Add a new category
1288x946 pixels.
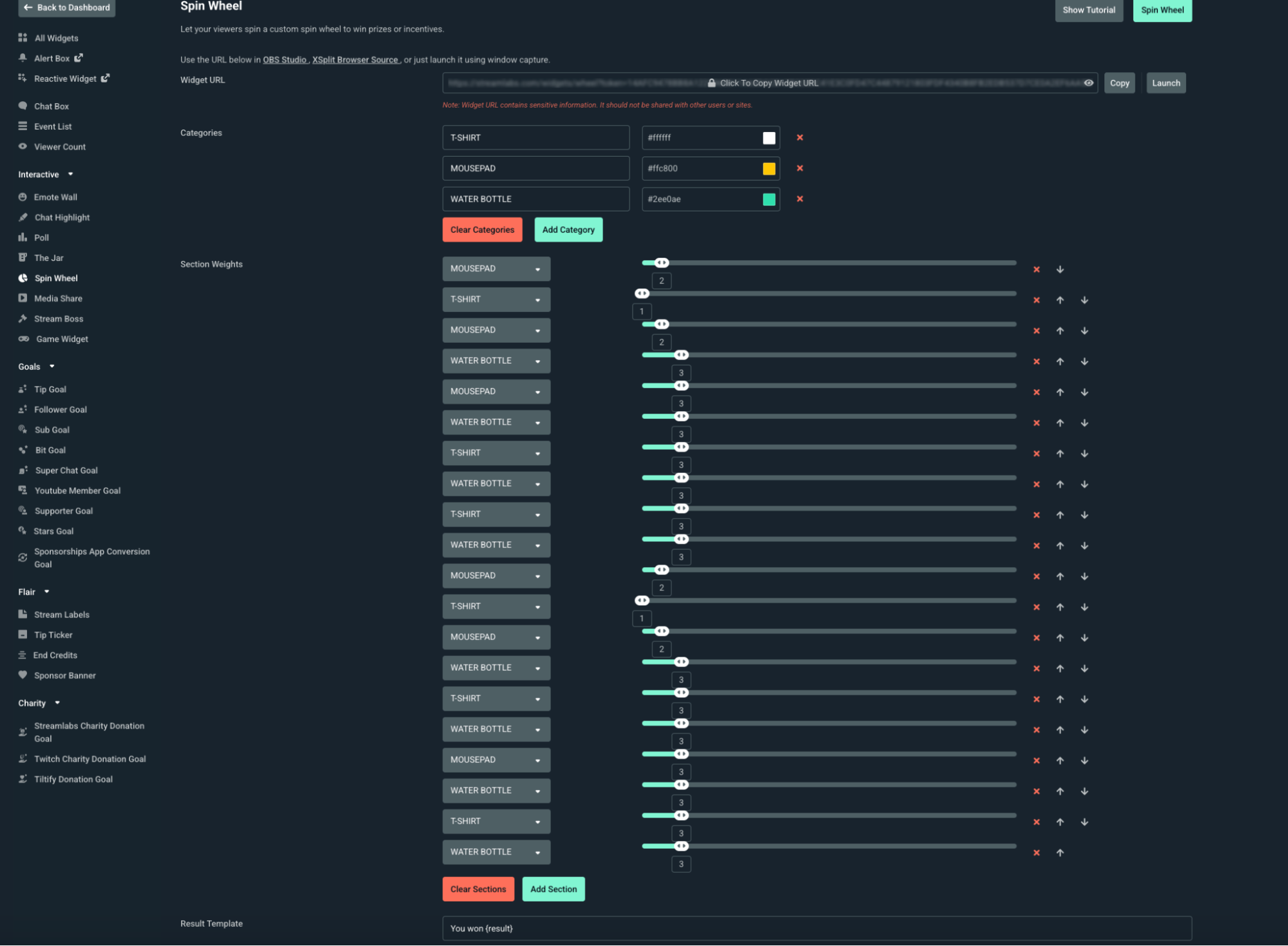(568, 229)
